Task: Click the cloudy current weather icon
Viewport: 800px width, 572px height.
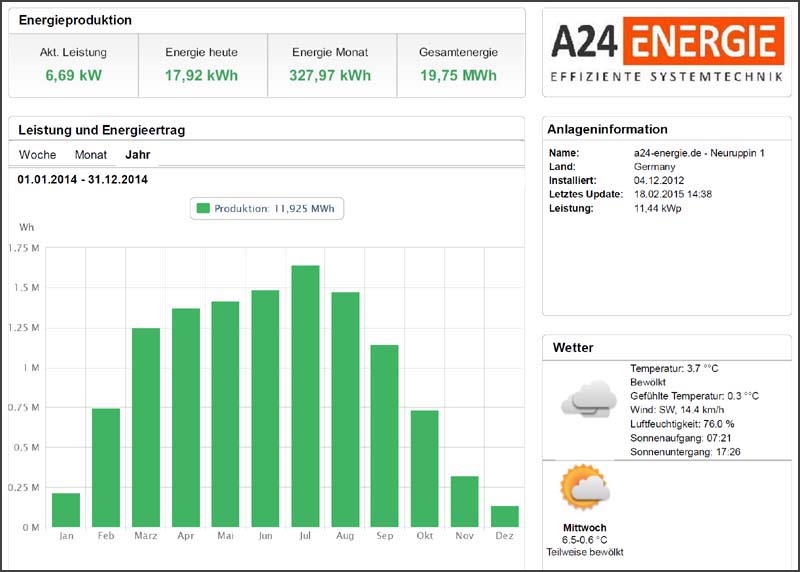Action: point(588,399)
